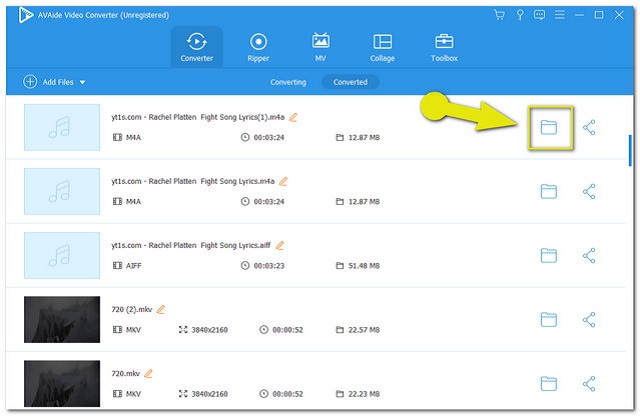
Task: Click file name 720.mkv
Action: pos(126,374)
